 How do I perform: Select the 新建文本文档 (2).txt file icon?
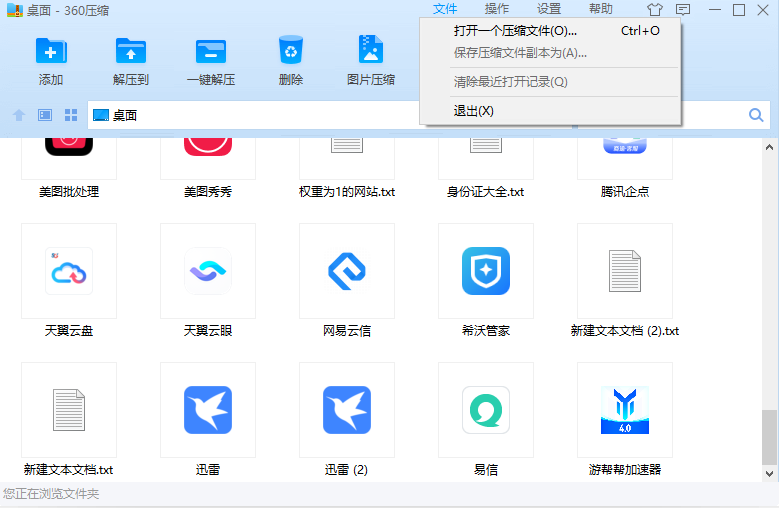coord(625,271)
